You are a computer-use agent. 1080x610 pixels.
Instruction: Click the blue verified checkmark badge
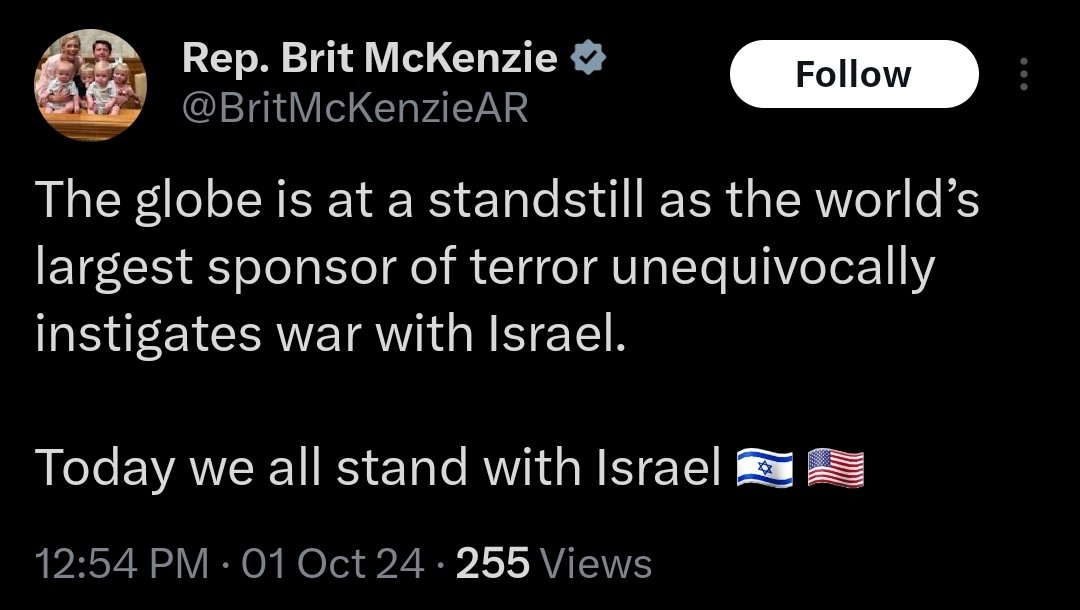(x=587, y=60)
